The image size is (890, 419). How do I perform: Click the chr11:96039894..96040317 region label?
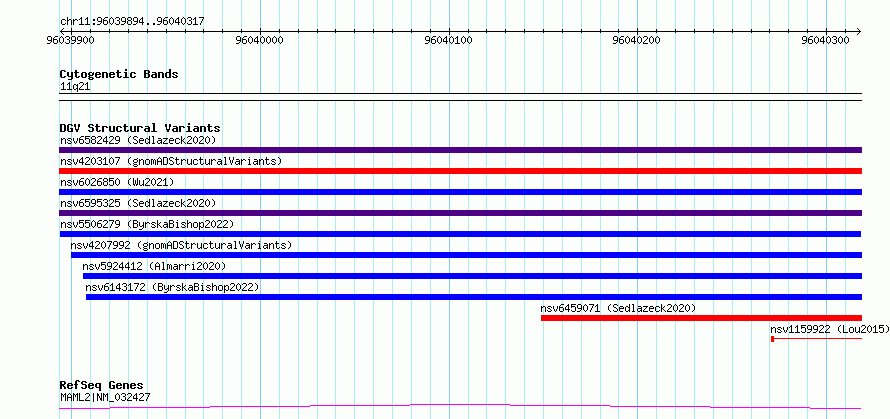click(x=132, y=22)
